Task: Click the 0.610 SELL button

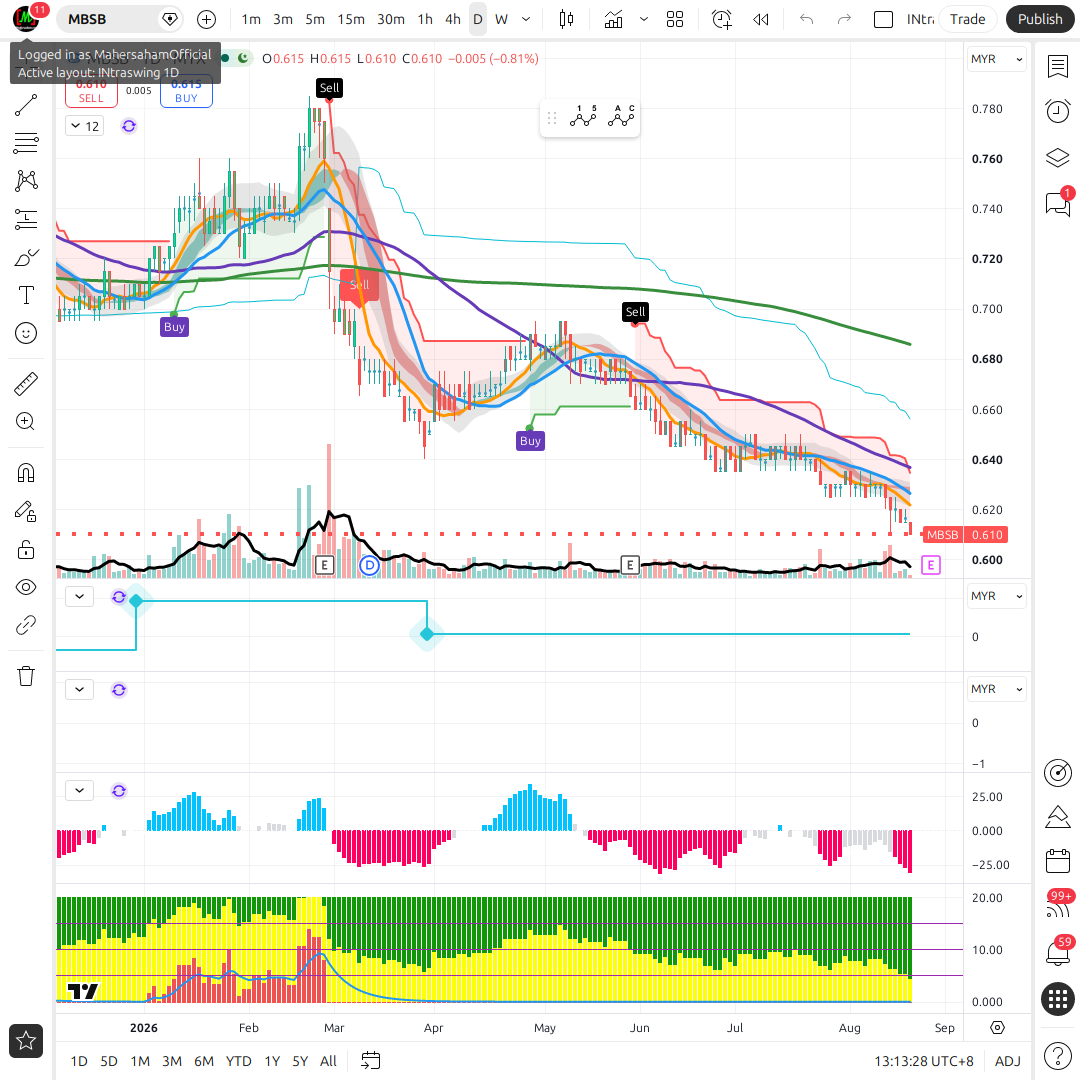Action: (x=91, y=92)
